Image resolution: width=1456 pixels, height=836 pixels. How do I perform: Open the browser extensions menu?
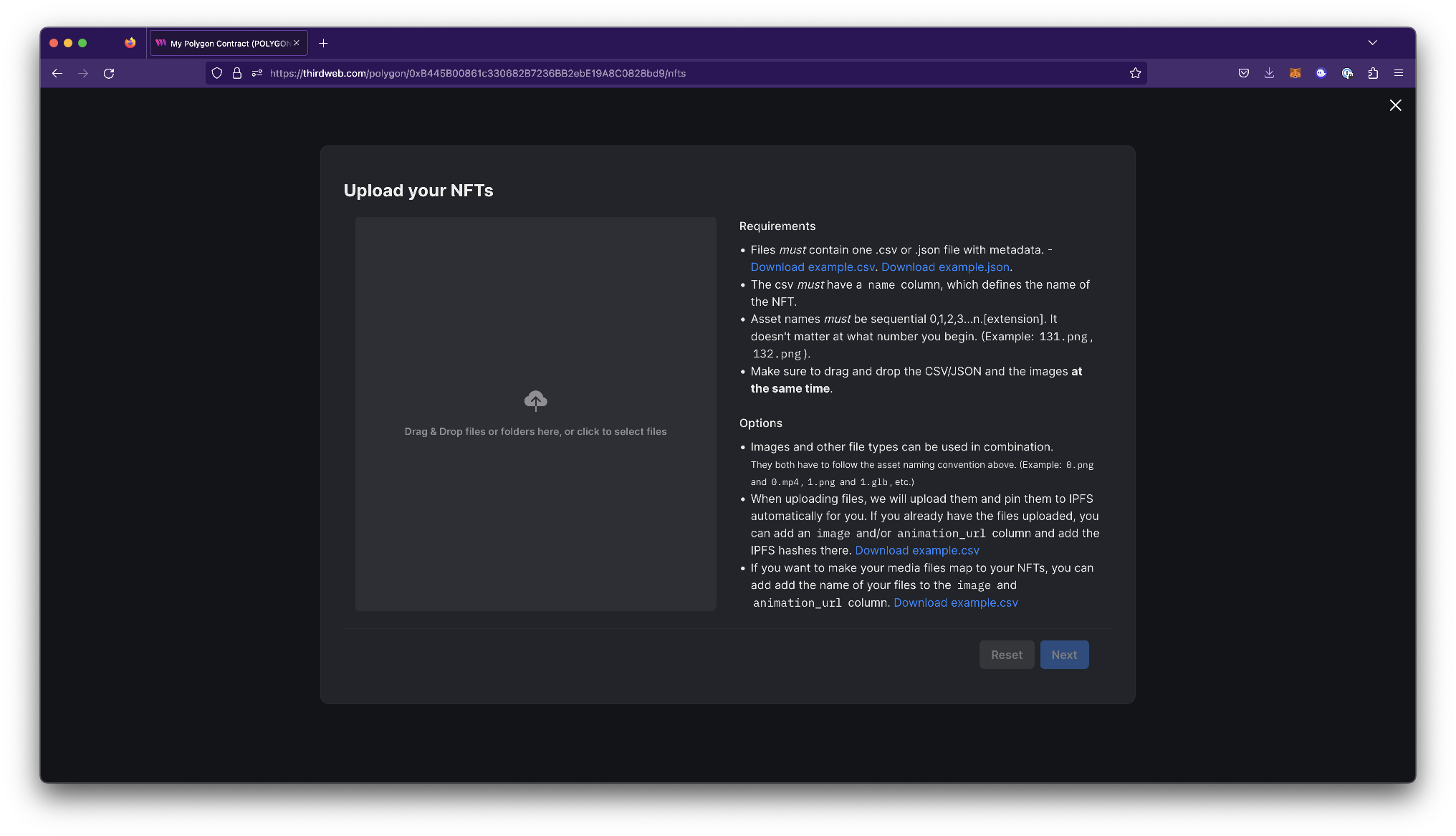pos(1373,73)
